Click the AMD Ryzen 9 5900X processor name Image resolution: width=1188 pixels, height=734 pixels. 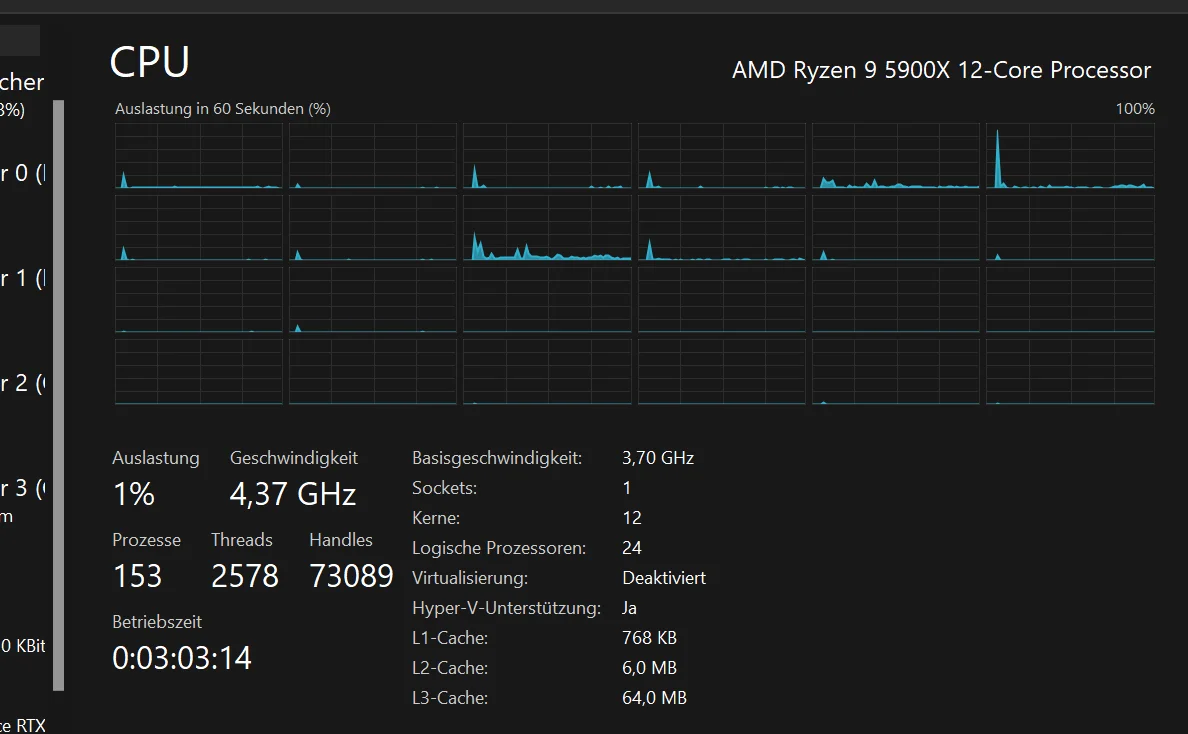pos(941,70)
